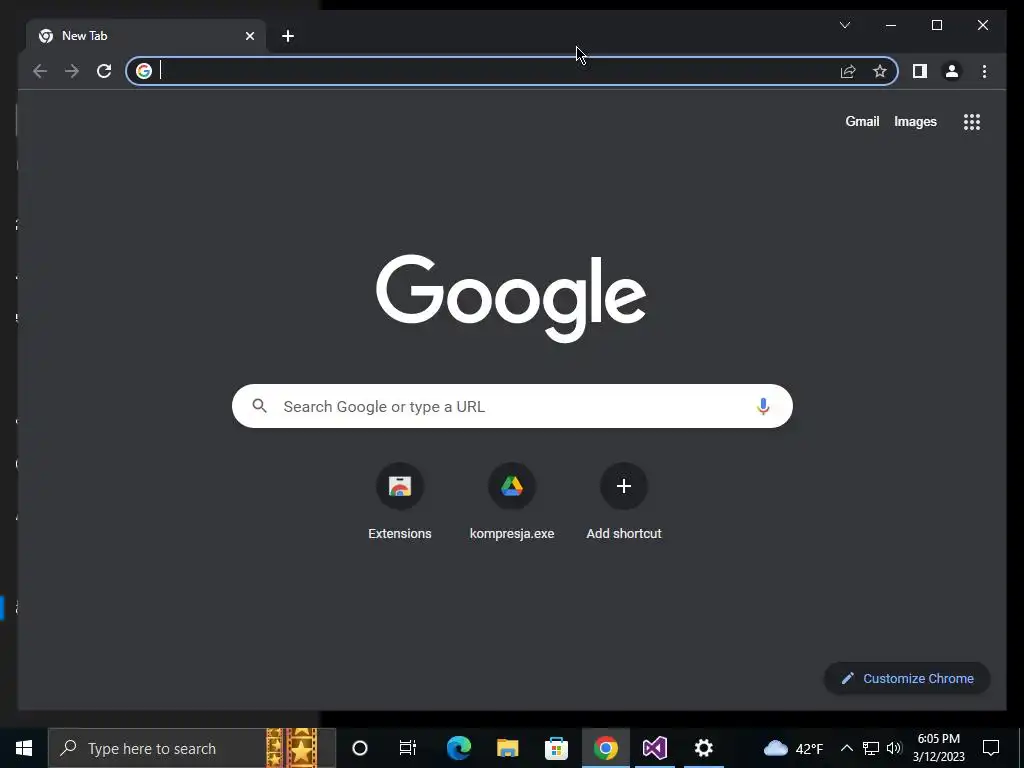Click the Chrome taskbar icon
1024x768 pixels.
(x=605, y=748)
